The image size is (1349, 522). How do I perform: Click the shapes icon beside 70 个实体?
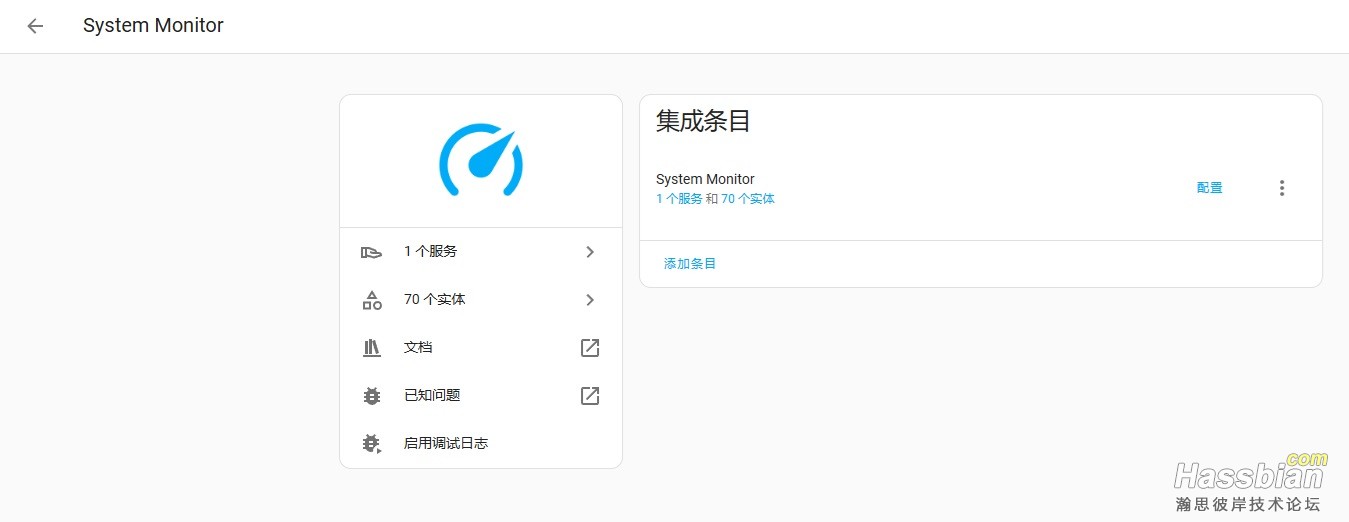coord(371,300)
